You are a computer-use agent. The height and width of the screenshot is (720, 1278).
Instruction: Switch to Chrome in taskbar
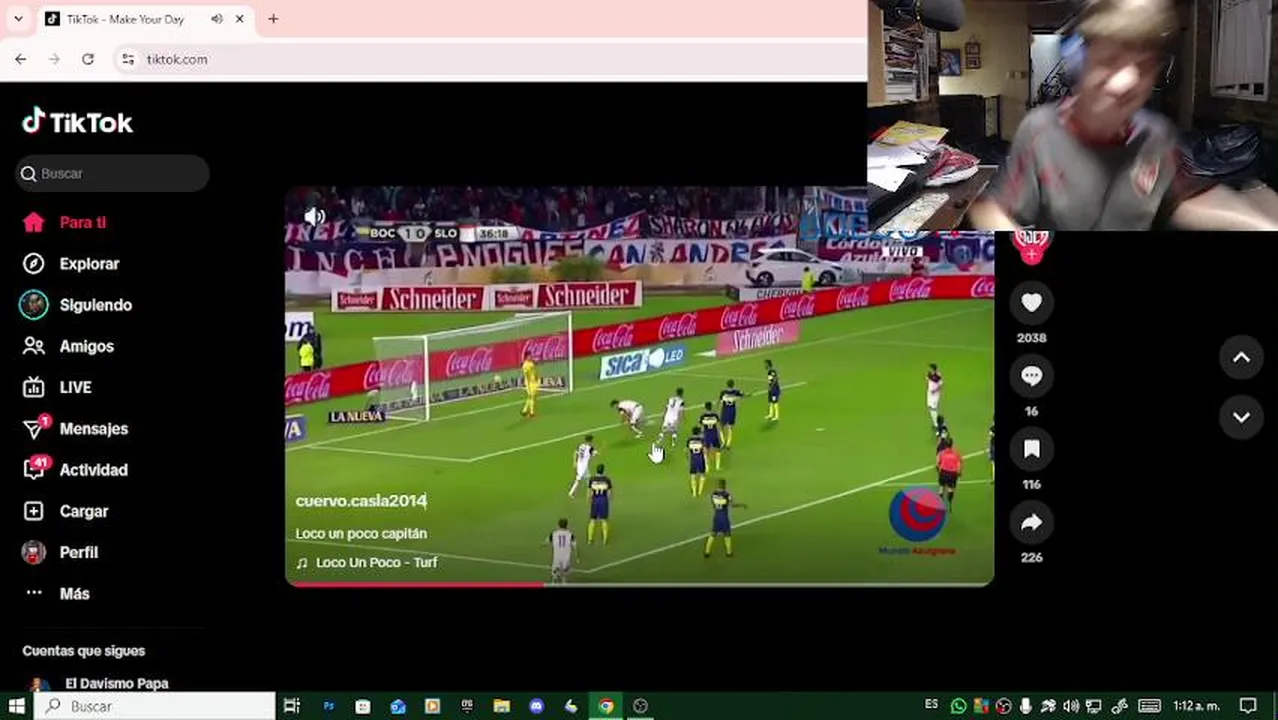click(606, 706)
